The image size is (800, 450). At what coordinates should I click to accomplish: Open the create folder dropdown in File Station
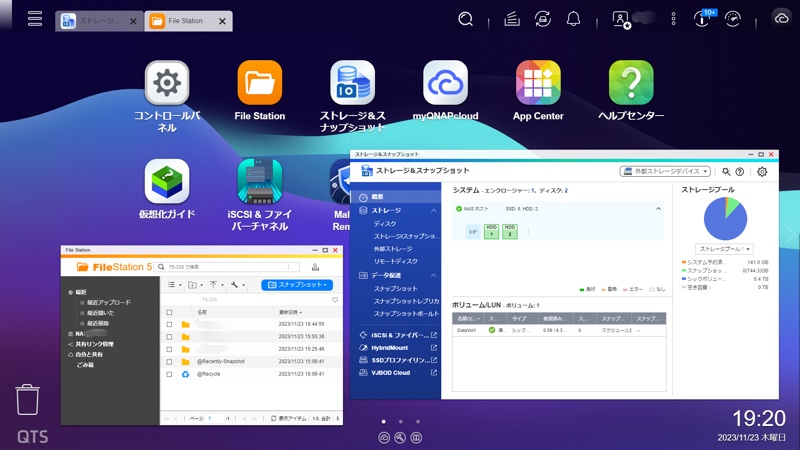click(195, 285)
